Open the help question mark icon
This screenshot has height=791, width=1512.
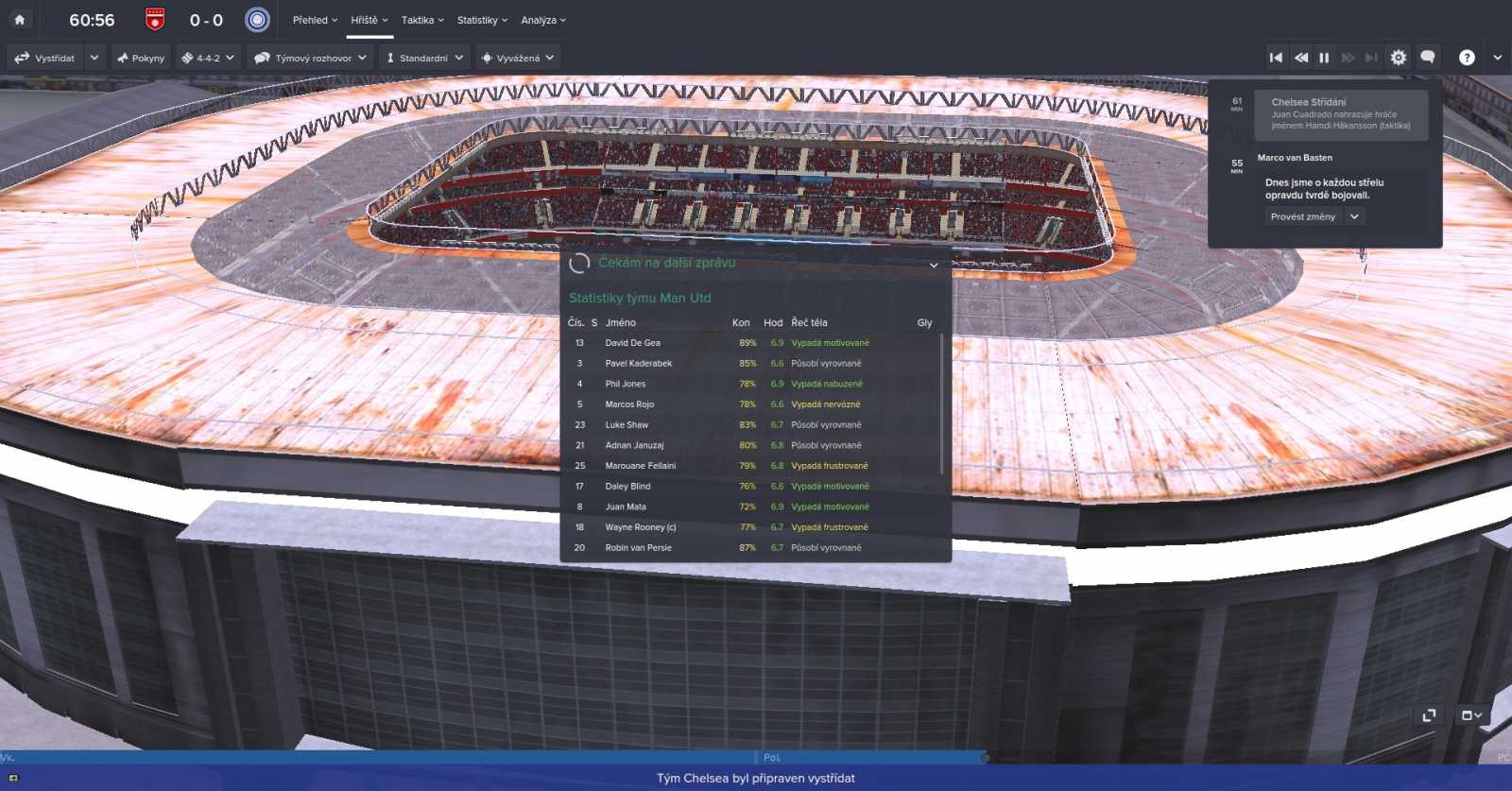click(1467, 58)
